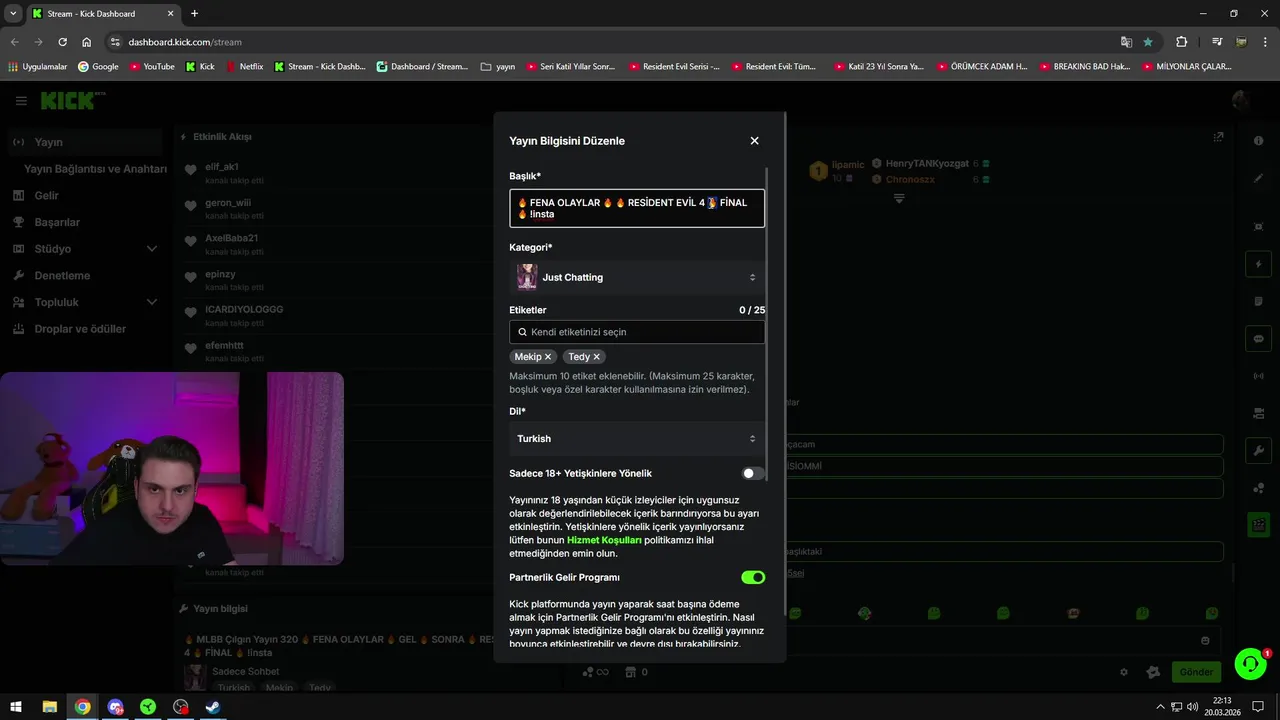
Task: Open Steam from the taskbar
Action: coord(213,707)
